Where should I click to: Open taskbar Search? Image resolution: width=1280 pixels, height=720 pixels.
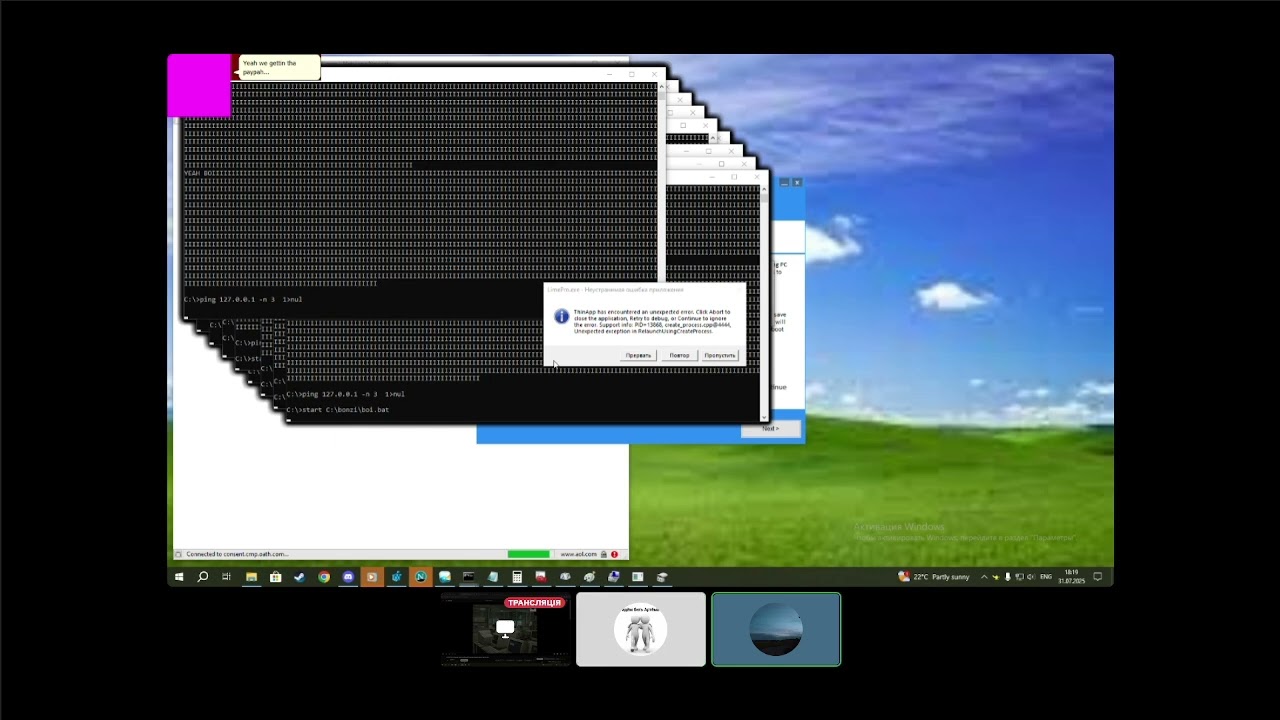pos(202,577)
